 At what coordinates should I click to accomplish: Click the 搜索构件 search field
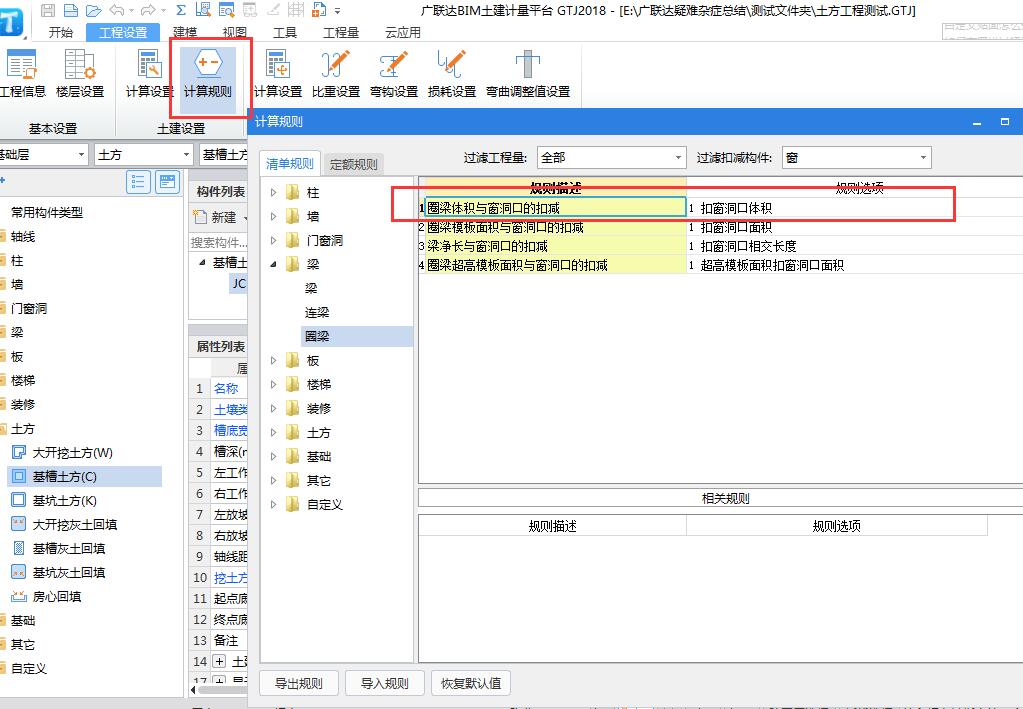[x=218, y=243]
